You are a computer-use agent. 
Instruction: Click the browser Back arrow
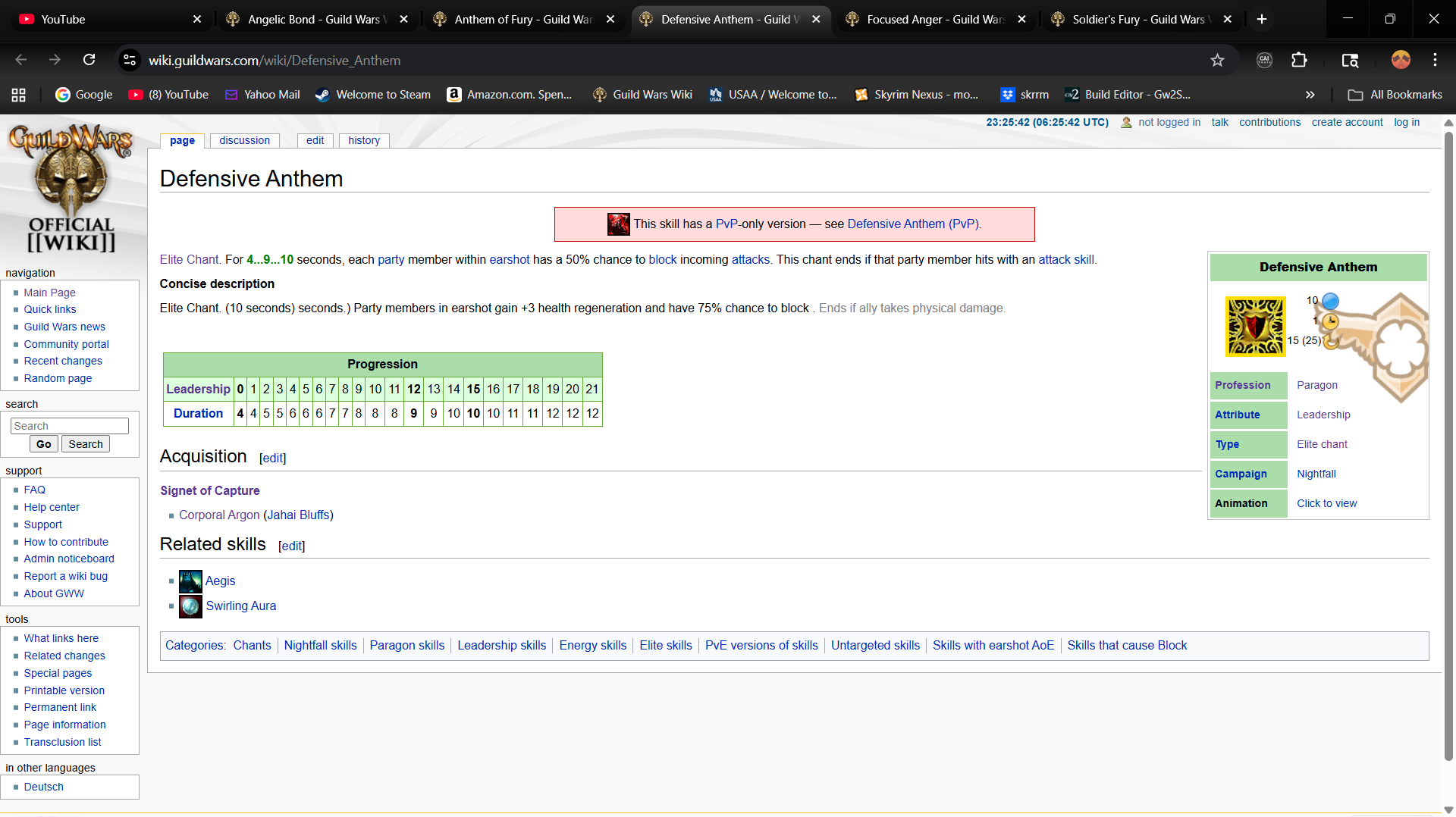20,60
